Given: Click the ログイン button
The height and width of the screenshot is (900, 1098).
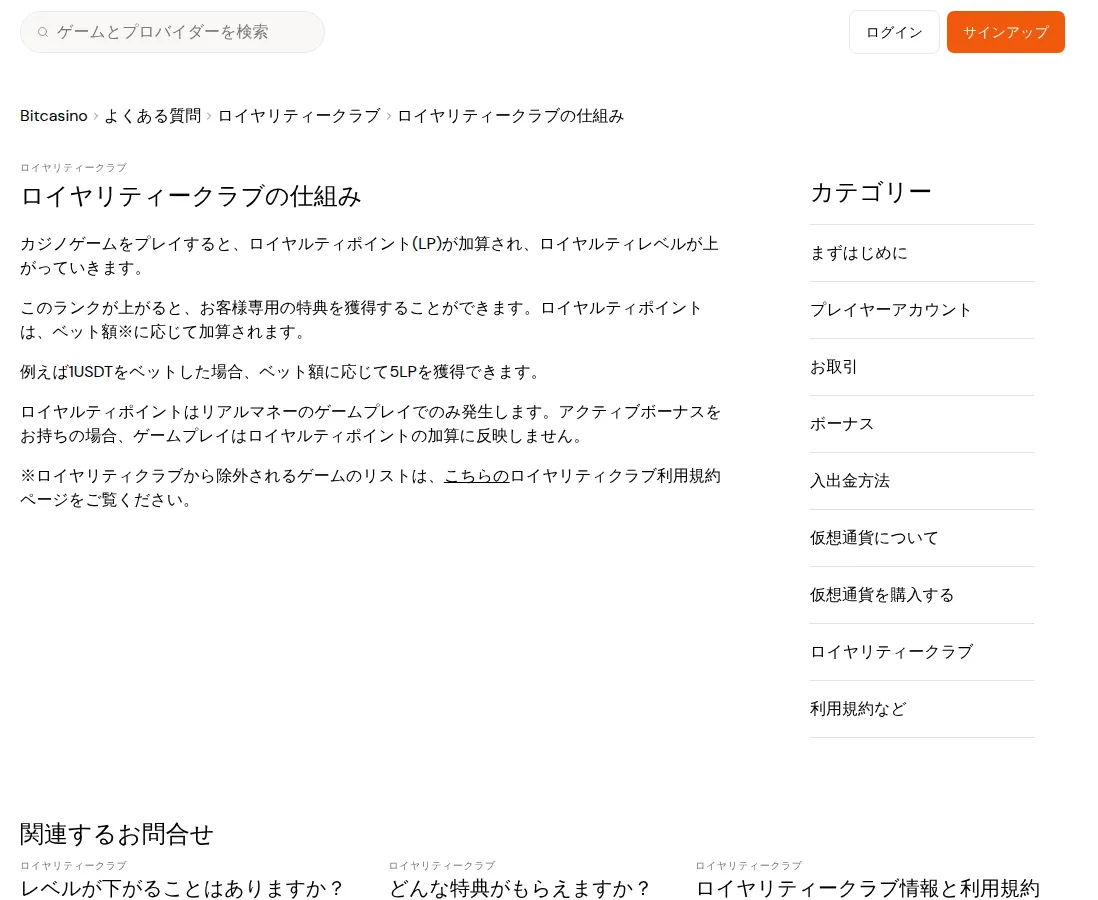Looking at the screenshot, I should (x=894, y=32).
